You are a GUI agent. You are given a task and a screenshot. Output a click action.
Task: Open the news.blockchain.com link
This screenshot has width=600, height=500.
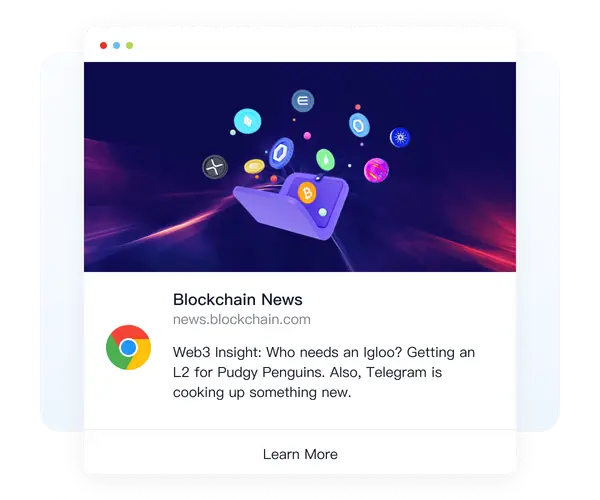pyautogui.click(x=241, y=319)
